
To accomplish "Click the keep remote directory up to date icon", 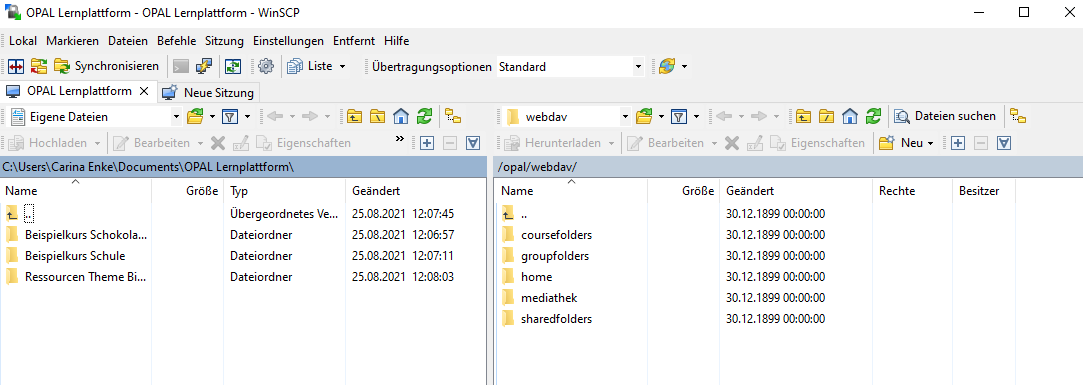I will [233, 66].
